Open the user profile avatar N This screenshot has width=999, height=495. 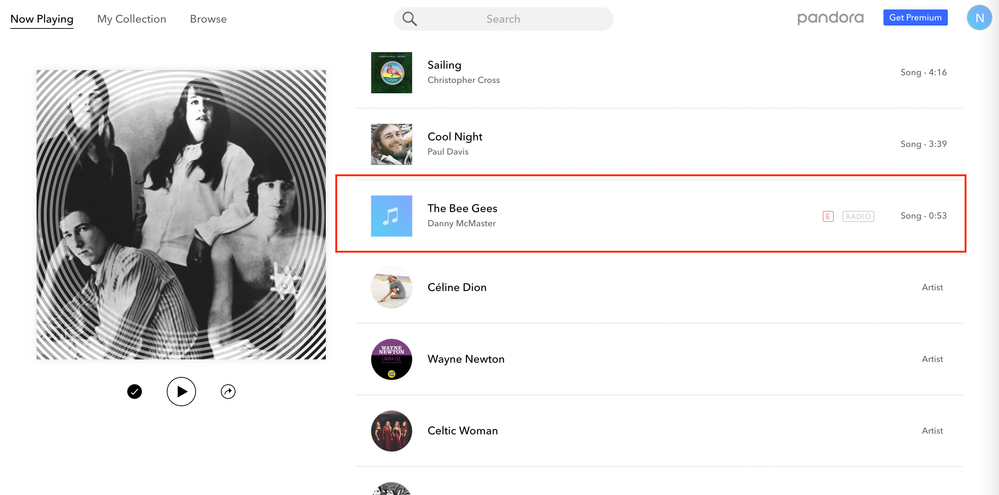coord(978,17)
